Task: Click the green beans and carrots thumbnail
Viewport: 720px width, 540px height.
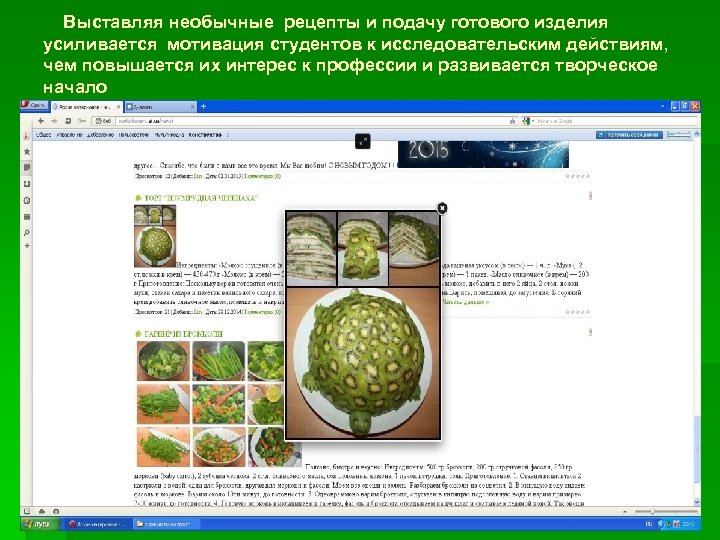Action: coord(219,360)
